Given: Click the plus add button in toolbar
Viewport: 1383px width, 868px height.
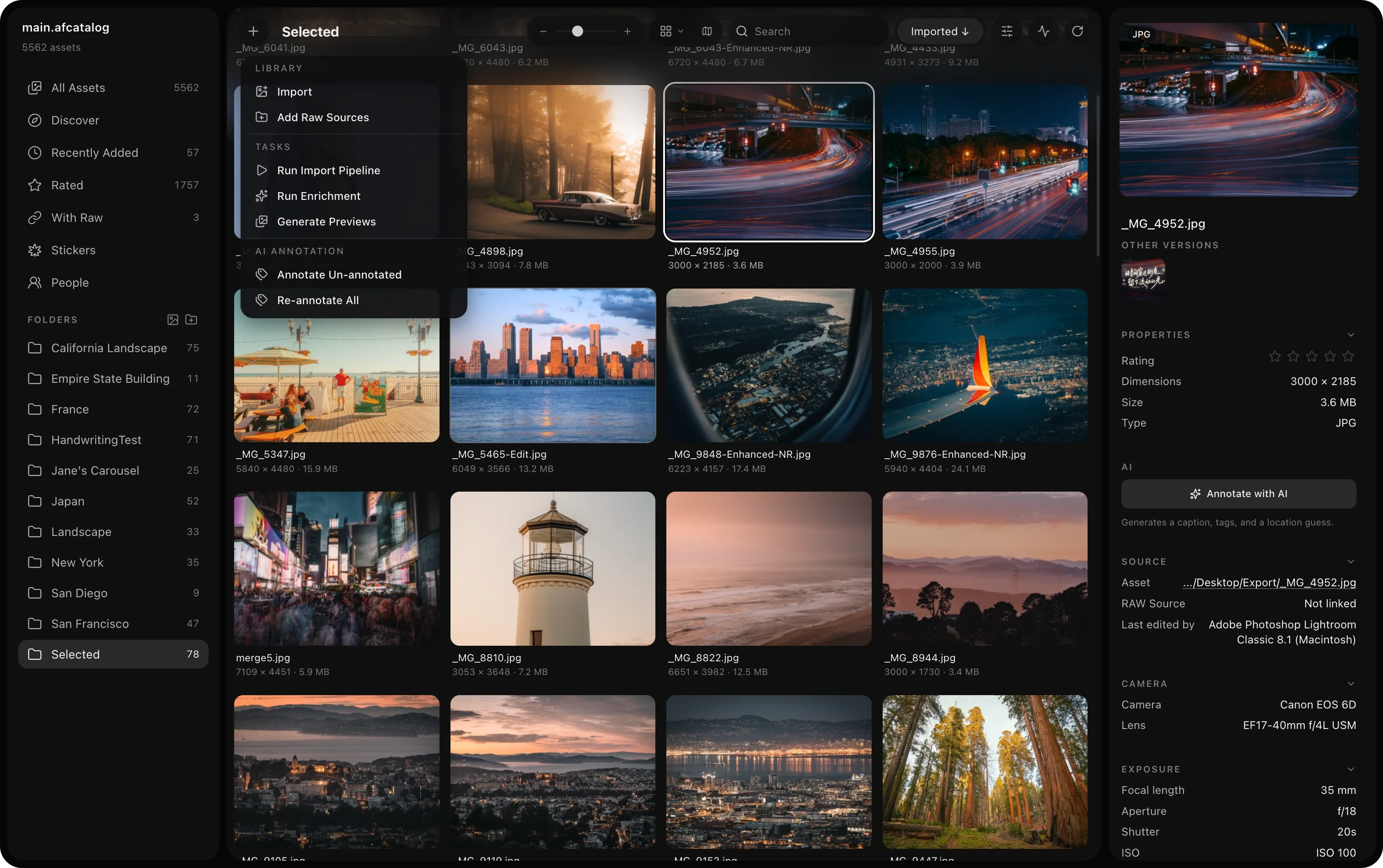Looking at the screenshot, I should tap(253, 32).
